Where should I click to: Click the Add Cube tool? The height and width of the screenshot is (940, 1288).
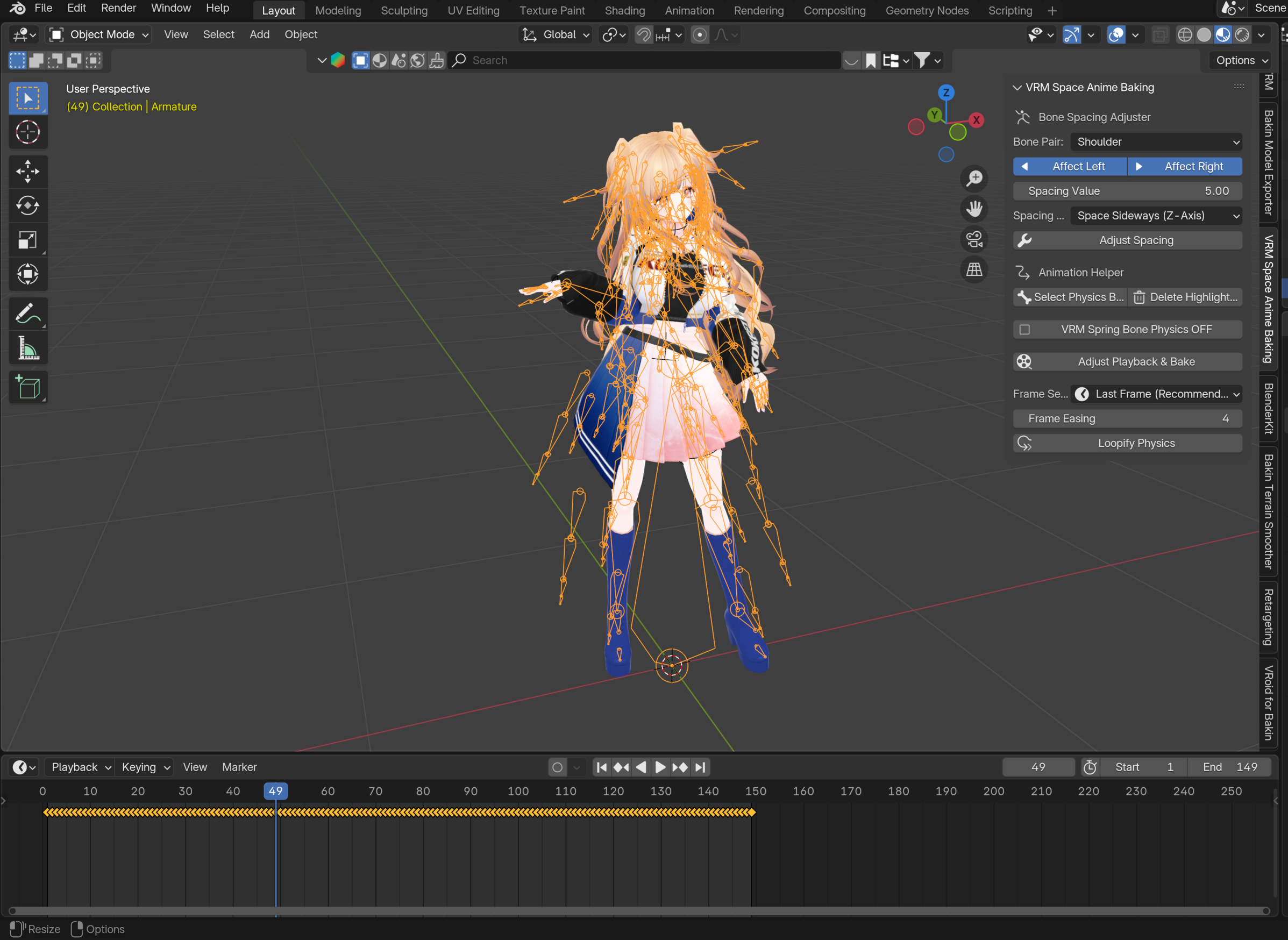point(27,388)
